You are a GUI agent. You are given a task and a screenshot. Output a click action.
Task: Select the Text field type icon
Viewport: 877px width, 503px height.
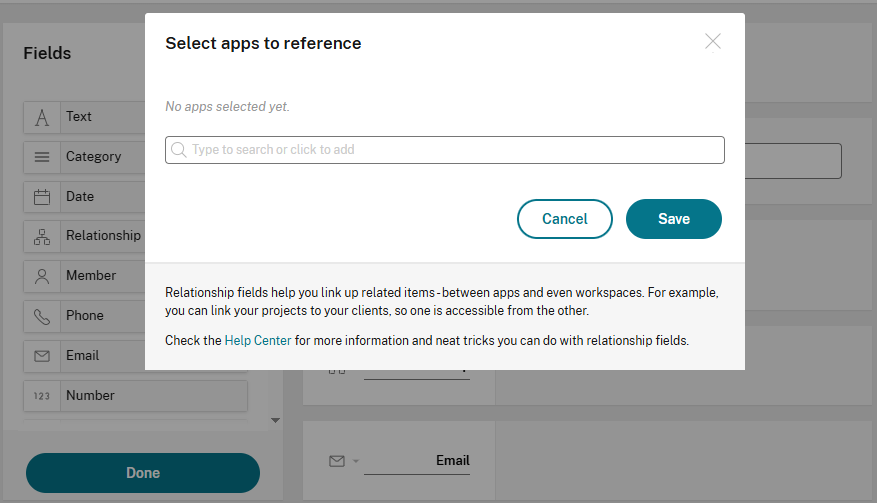click(x=42, y=117)
